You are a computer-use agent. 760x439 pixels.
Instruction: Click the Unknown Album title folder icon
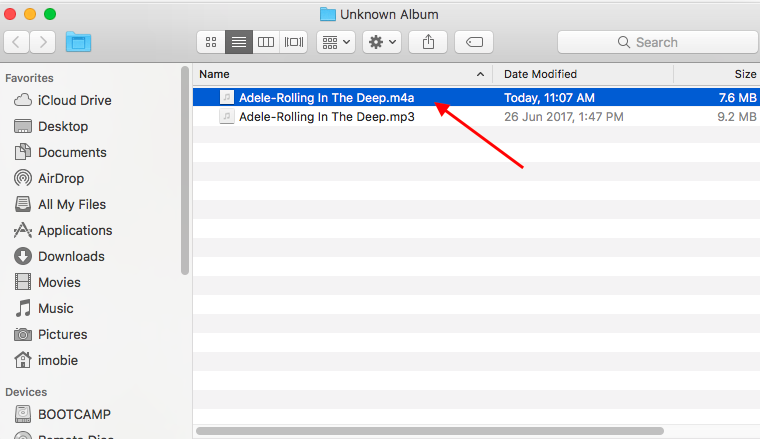pos(328,15)
